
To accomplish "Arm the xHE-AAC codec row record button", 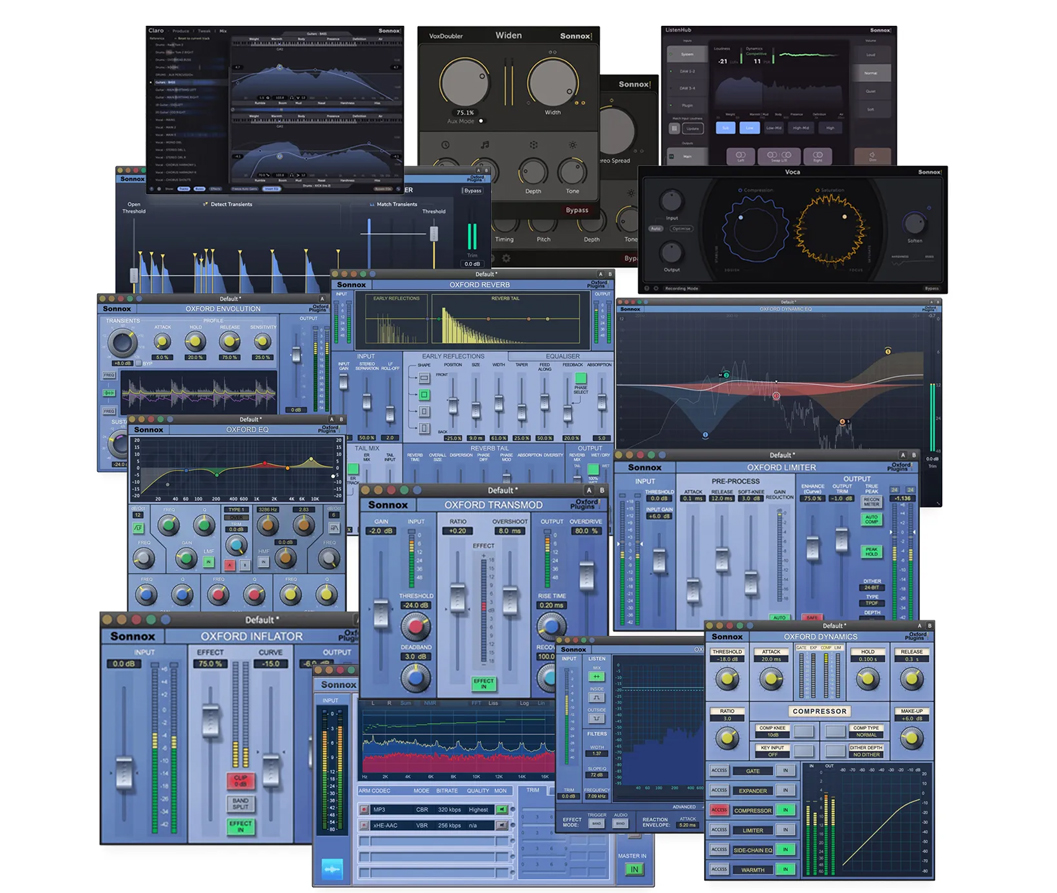I will [364, 825].
